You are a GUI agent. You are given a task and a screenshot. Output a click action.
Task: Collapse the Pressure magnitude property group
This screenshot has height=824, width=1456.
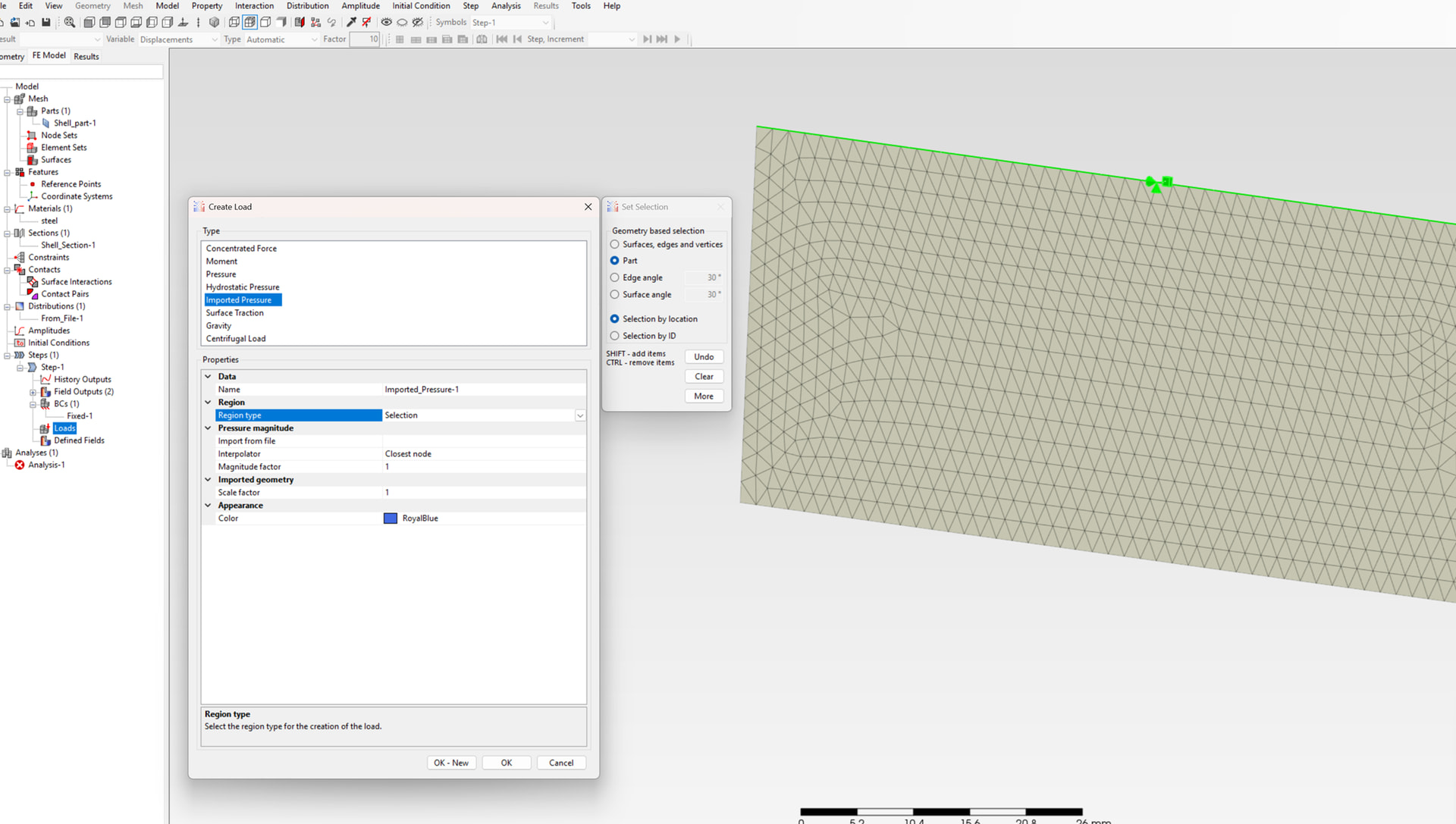208,428
